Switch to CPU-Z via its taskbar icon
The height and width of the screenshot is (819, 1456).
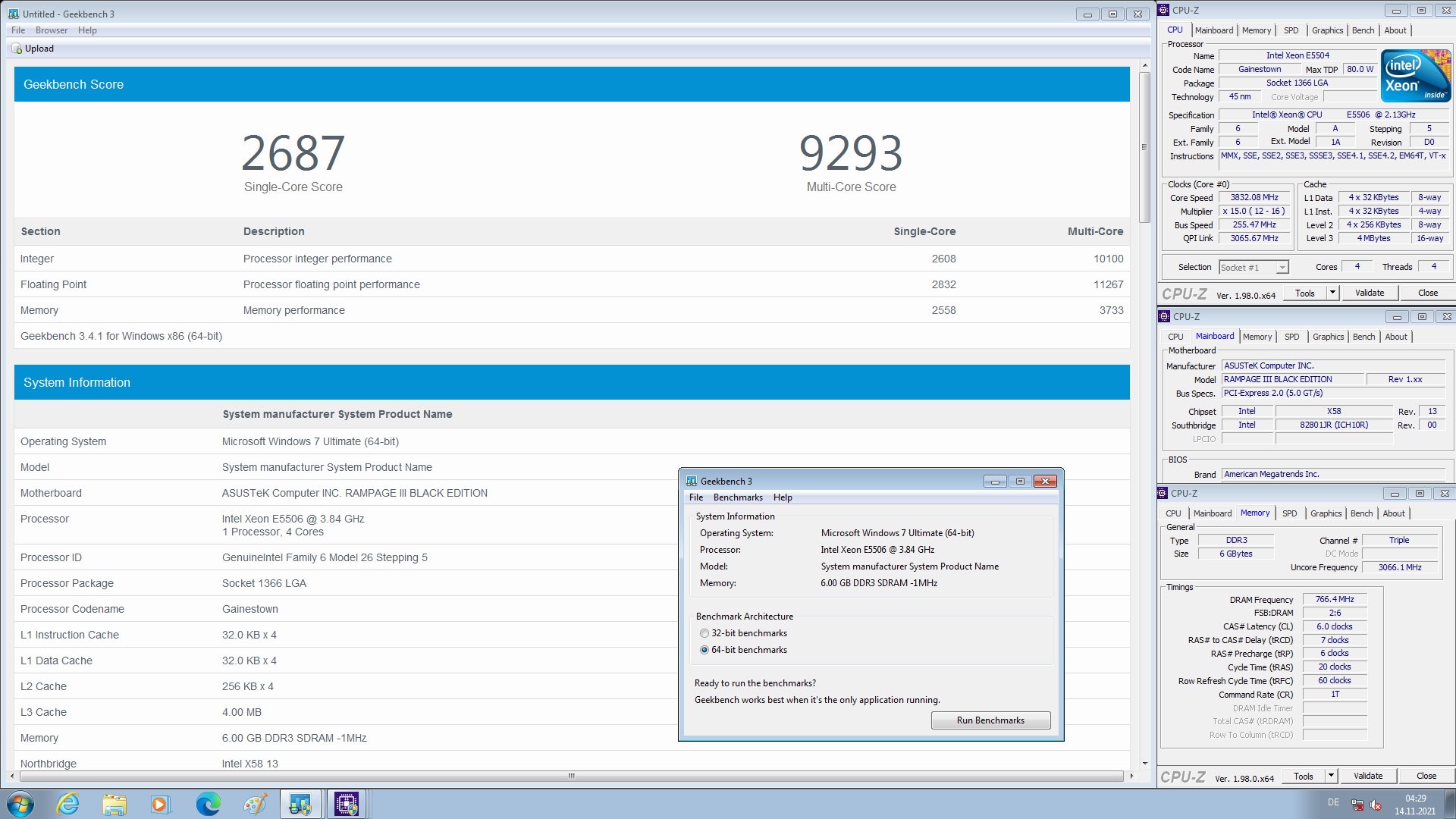(x=347, y=804)
